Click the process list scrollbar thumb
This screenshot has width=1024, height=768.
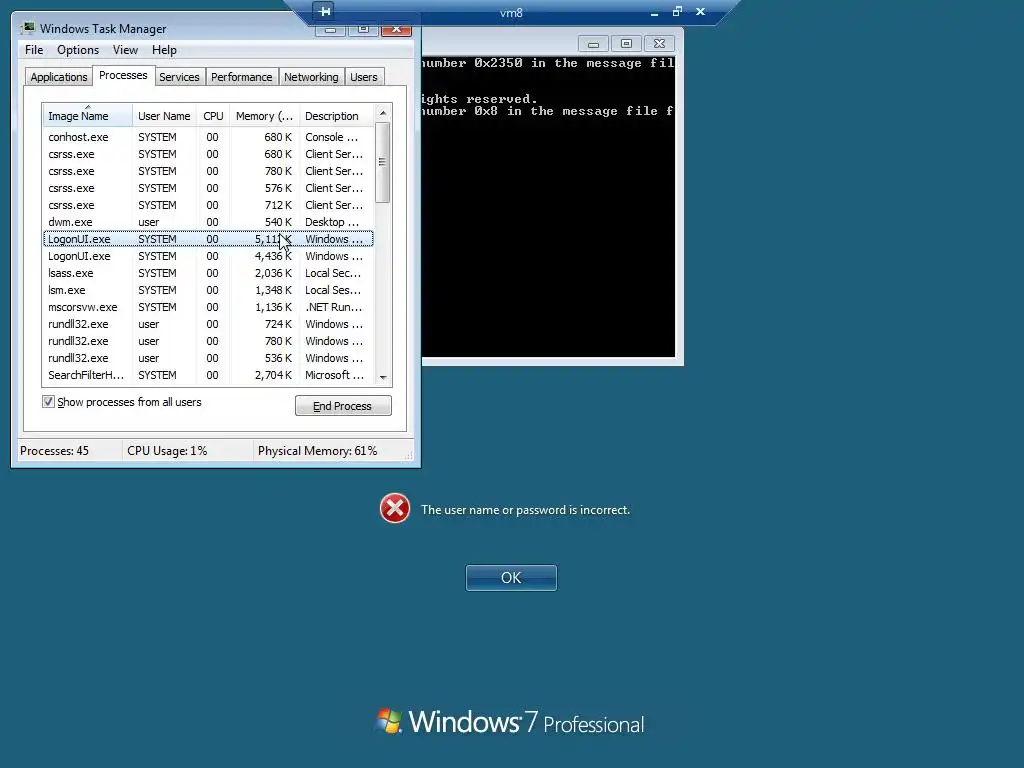pos(383,161)
